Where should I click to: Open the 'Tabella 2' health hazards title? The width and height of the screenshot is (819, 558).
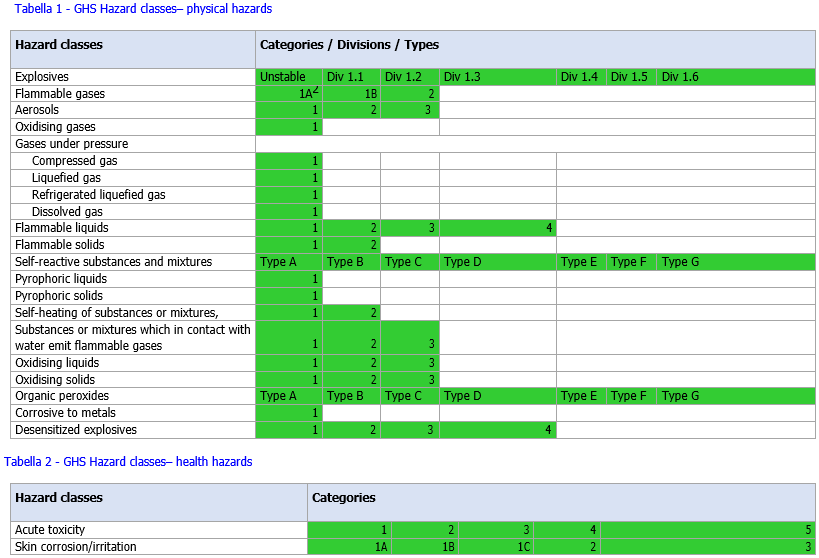(x=128, y=462)
